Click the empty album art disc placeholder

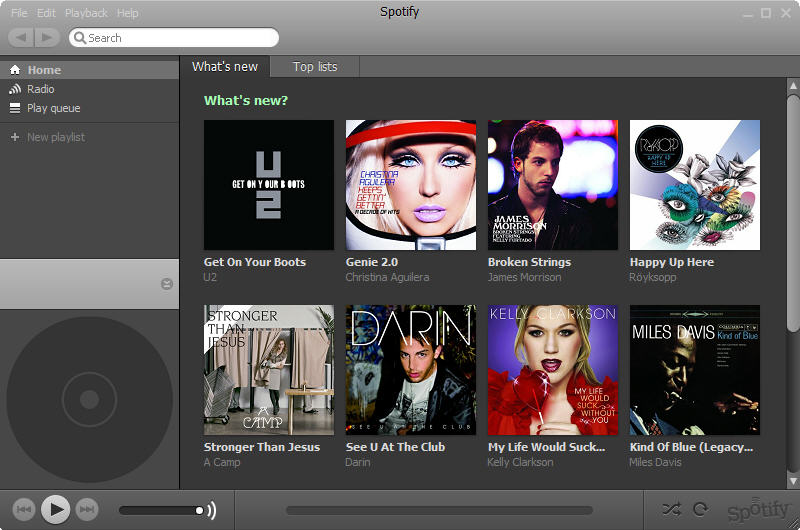pos(89,399)
